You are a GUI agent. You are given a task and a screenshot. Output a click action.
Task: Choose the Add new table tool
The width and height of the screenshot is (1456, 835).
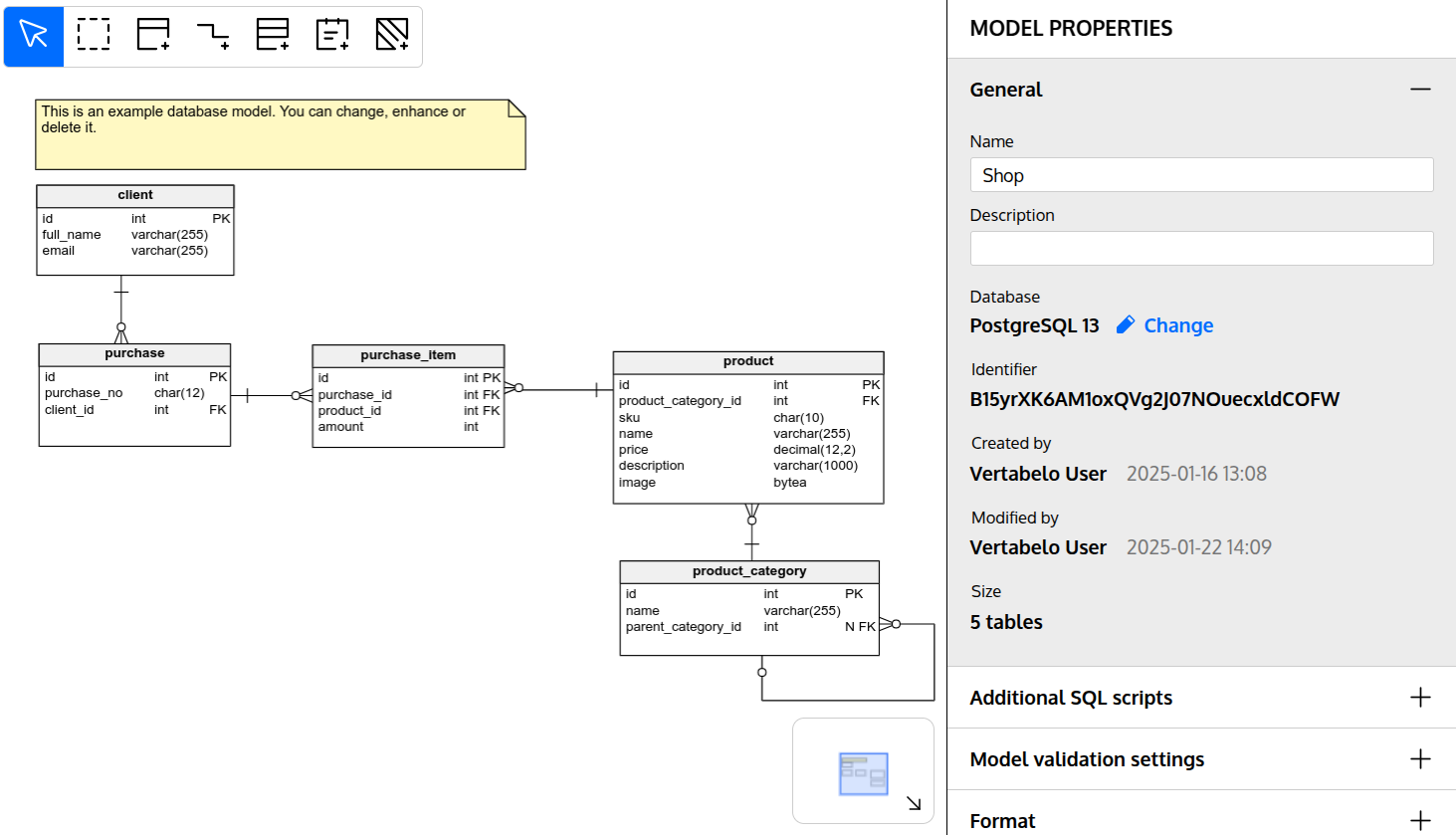click(153, 36)
